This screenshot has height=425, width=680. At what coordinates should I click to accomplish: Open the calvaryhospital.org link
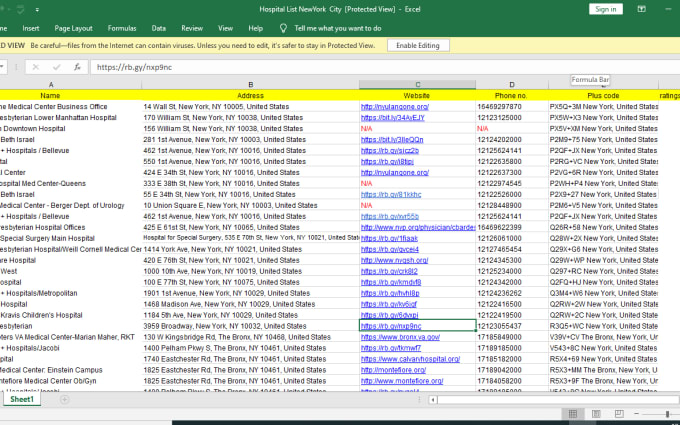coord(410,359)
